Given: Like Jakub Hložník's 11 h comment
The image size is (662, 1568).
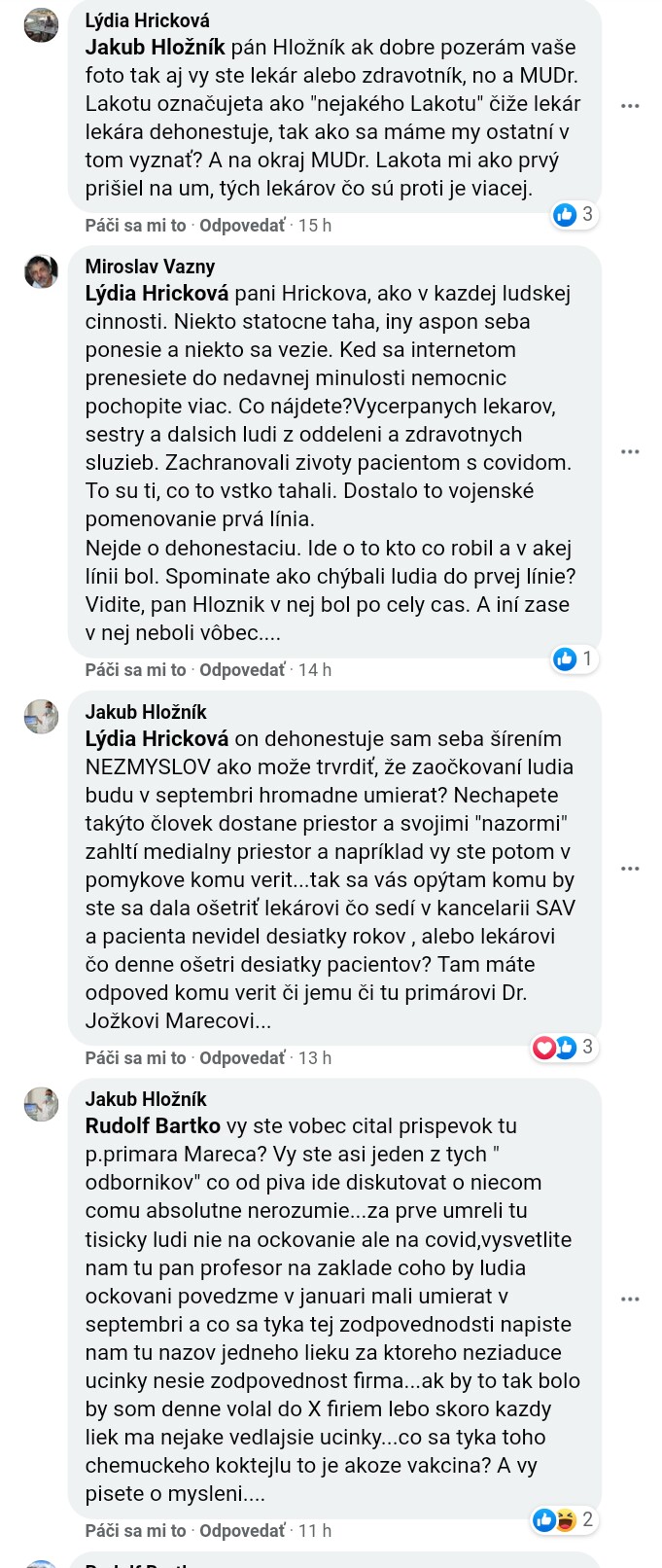Looking at the screenshot, I should pos(135,1531).
